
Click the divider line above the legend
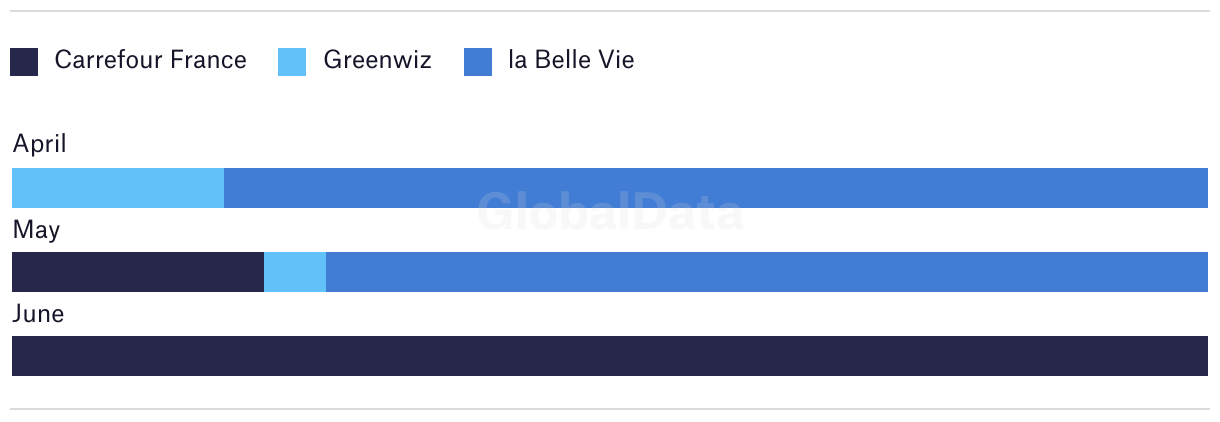pos(610,11)
